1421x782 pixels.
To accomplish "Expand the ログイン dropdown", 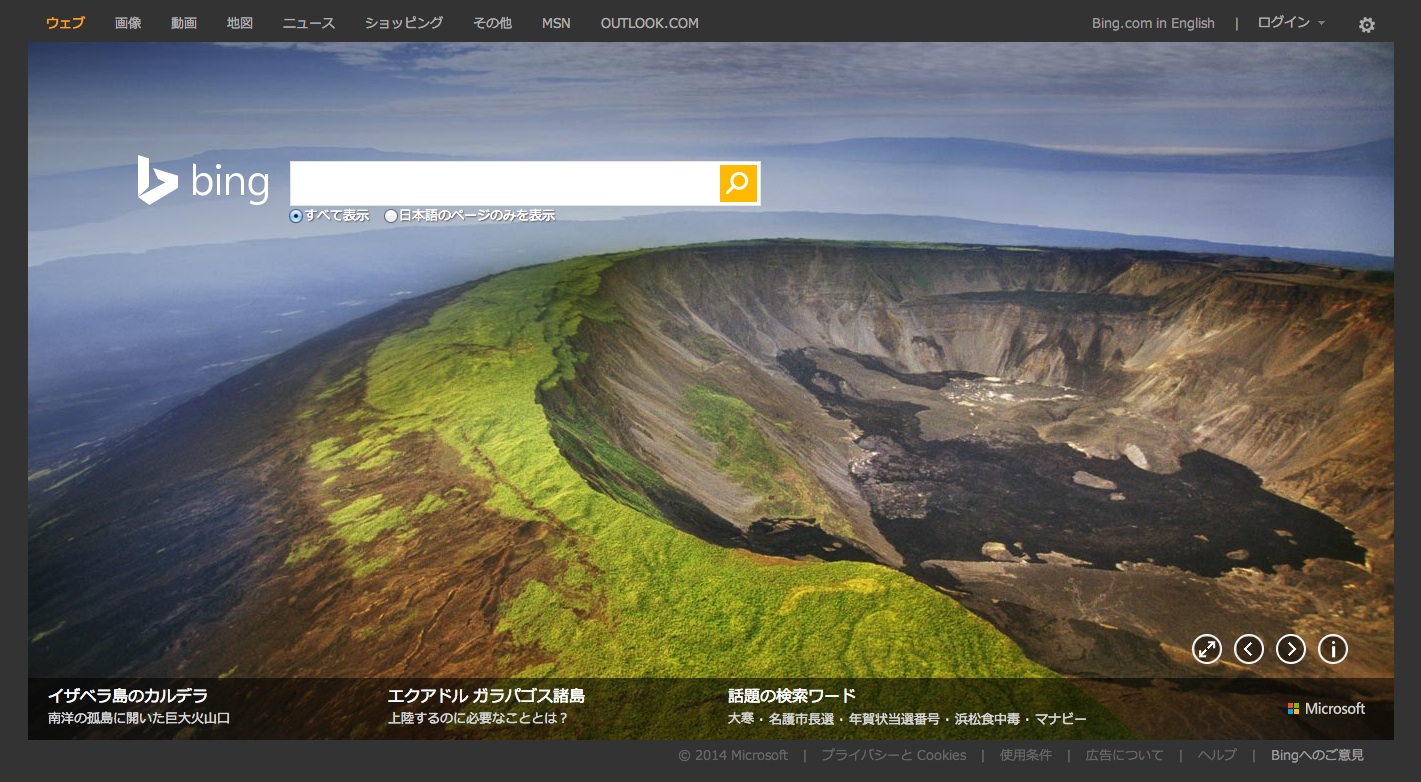I will [1291, 23].
